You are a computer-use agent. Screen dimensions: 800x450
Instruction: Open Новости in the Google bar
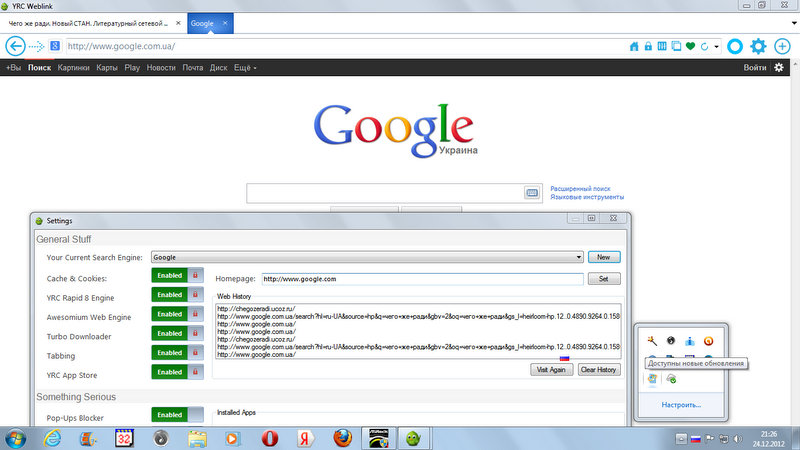click(161, 67)
